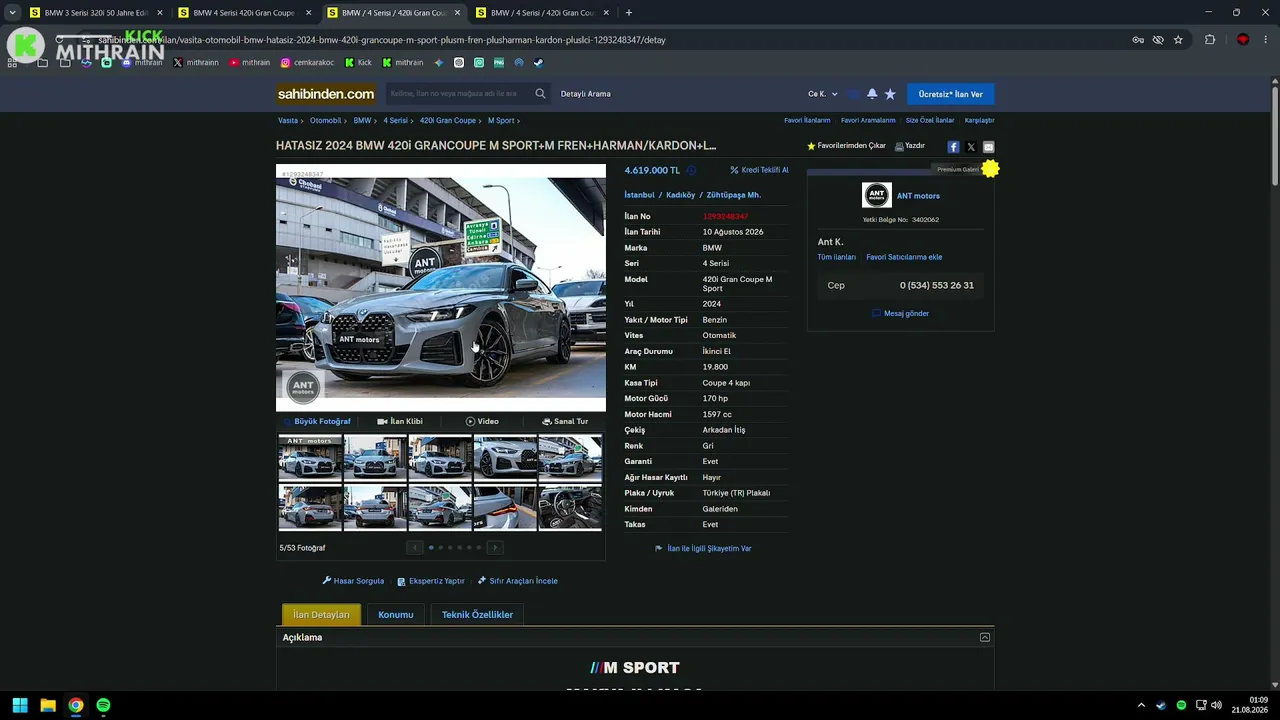Click the Chrome taskbar icon
Image resolution: width=1280 pixels, height=720 pixels.
coord(76,705)
